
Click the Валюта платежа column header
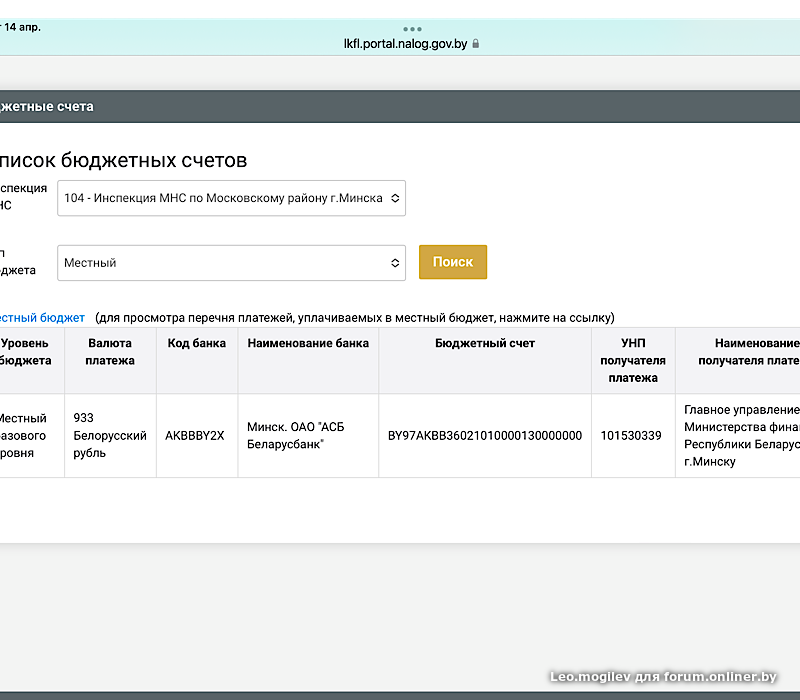click(110, 352)
